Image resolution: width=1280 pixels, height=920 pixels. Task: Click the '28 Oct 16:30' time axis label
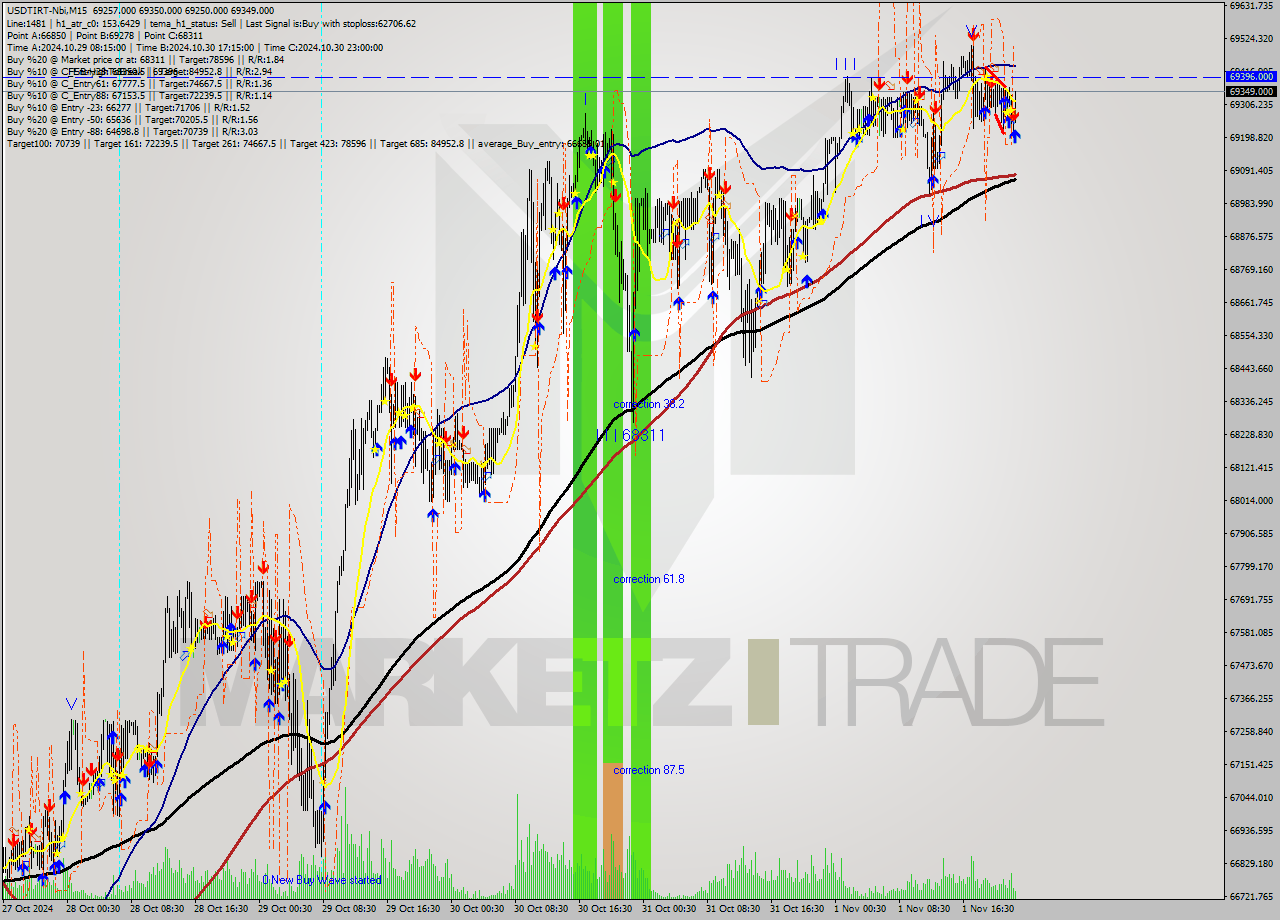click(222, 909)
